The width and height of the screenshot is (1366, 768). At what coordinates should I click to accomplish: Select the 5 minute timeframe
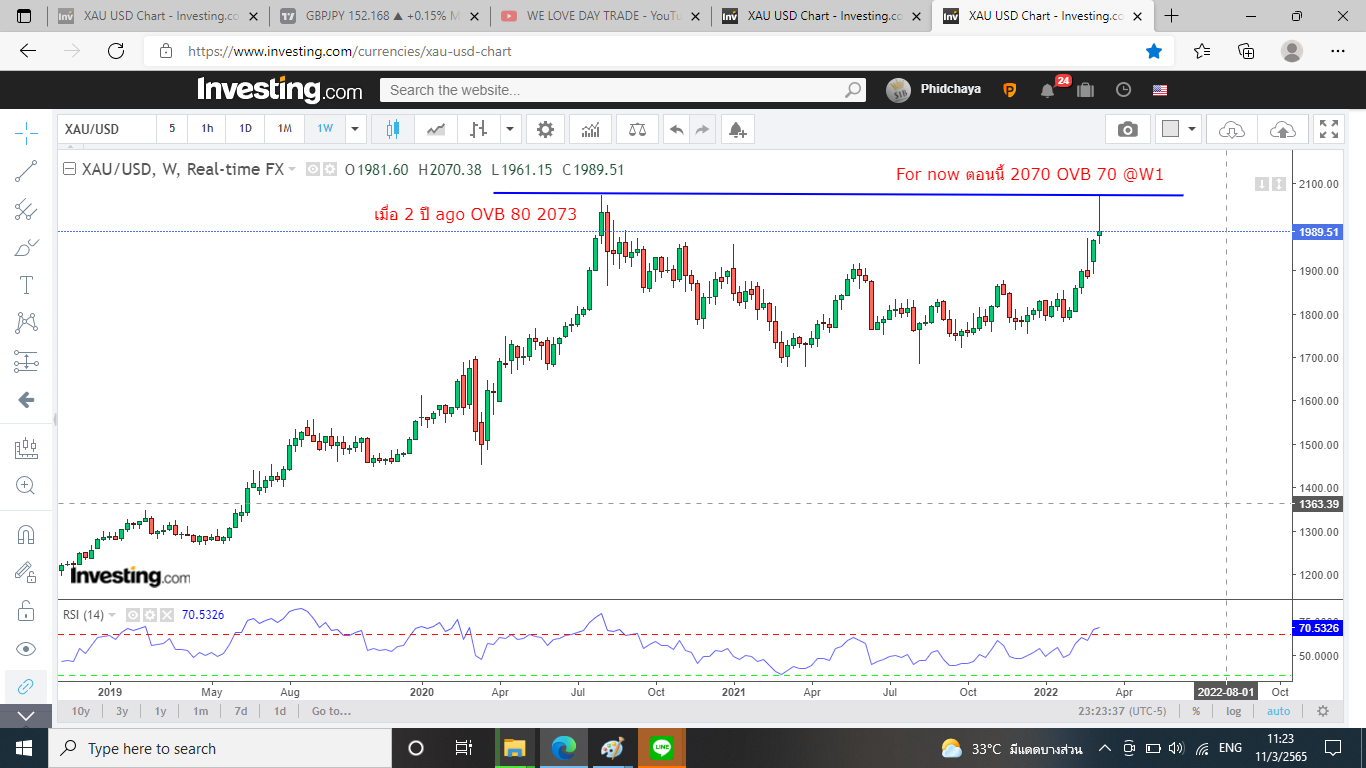tap(172, 129)
